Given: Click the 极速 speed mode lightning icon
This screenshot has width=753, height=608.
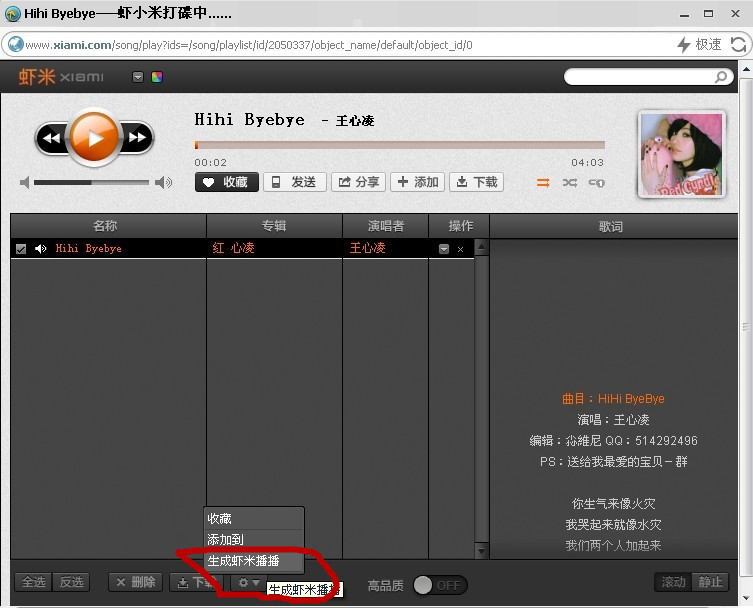Looking at the screenshot, I should pos(683,45).
